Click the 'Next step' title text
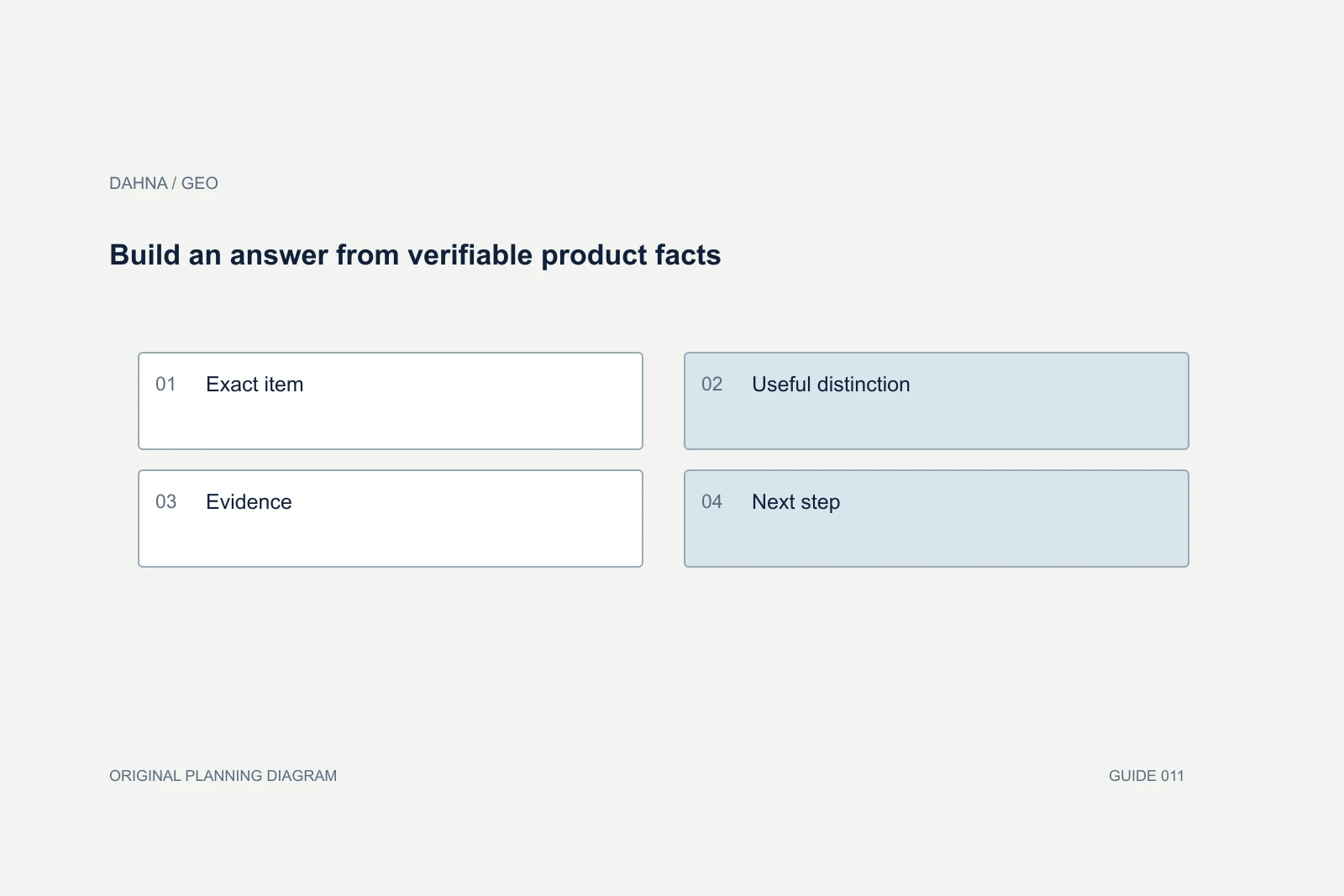This screenshot has width=1344, height=896. pyautogui.click(x=795, y=502)
